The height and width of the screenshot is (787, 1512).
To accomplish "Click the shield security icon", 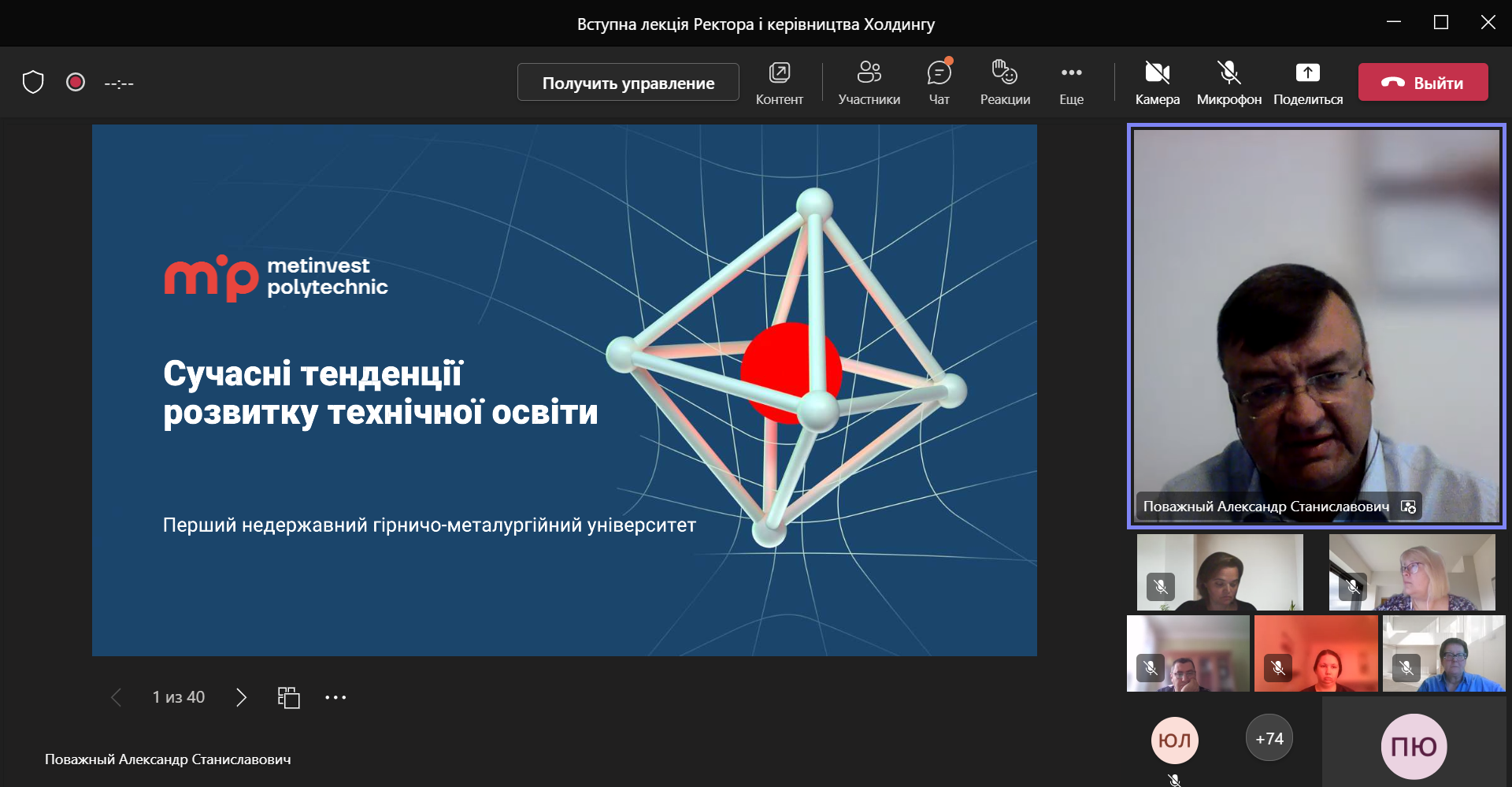I will 33,82.
